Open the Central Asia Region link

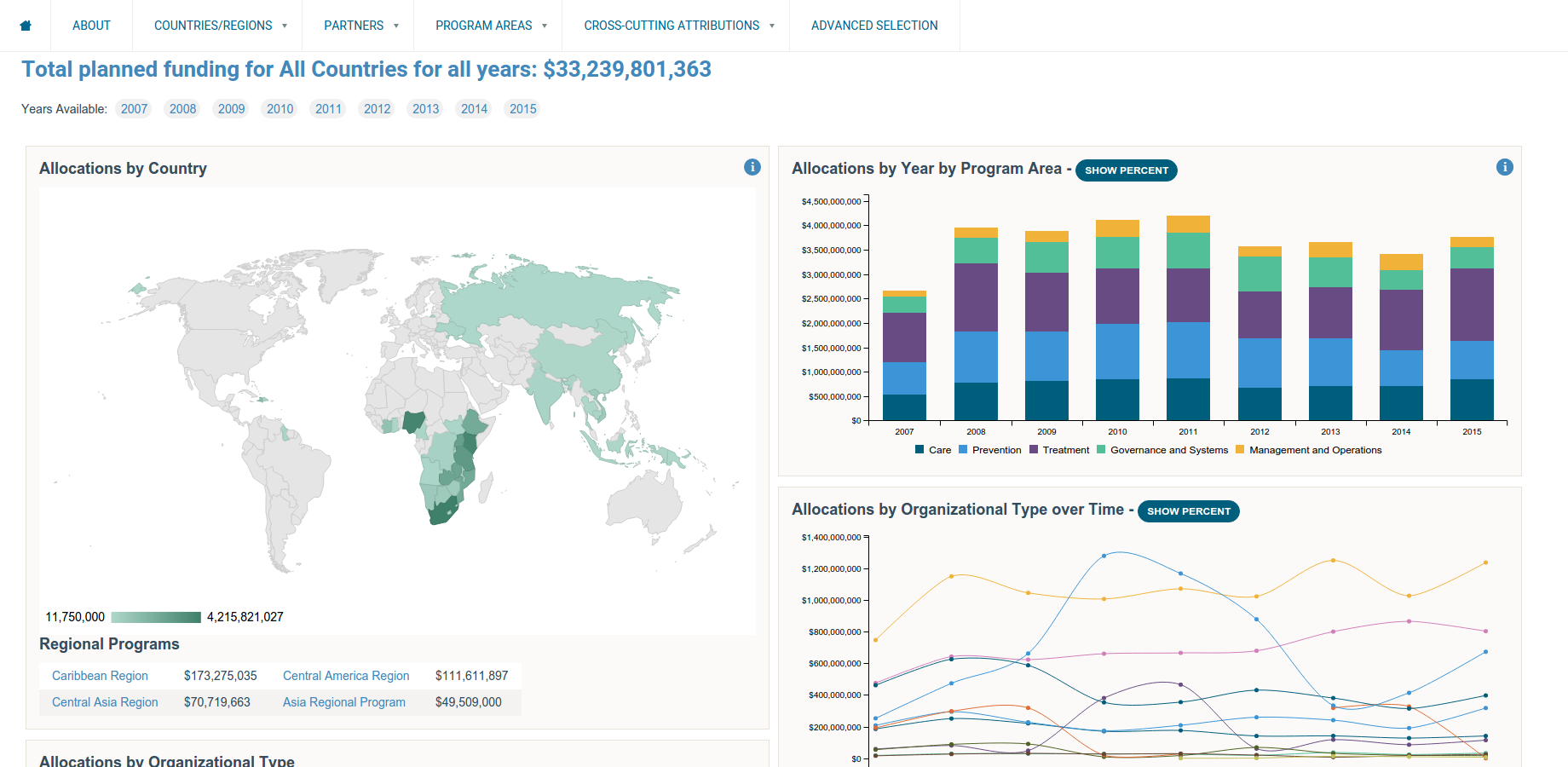(105, 702)
